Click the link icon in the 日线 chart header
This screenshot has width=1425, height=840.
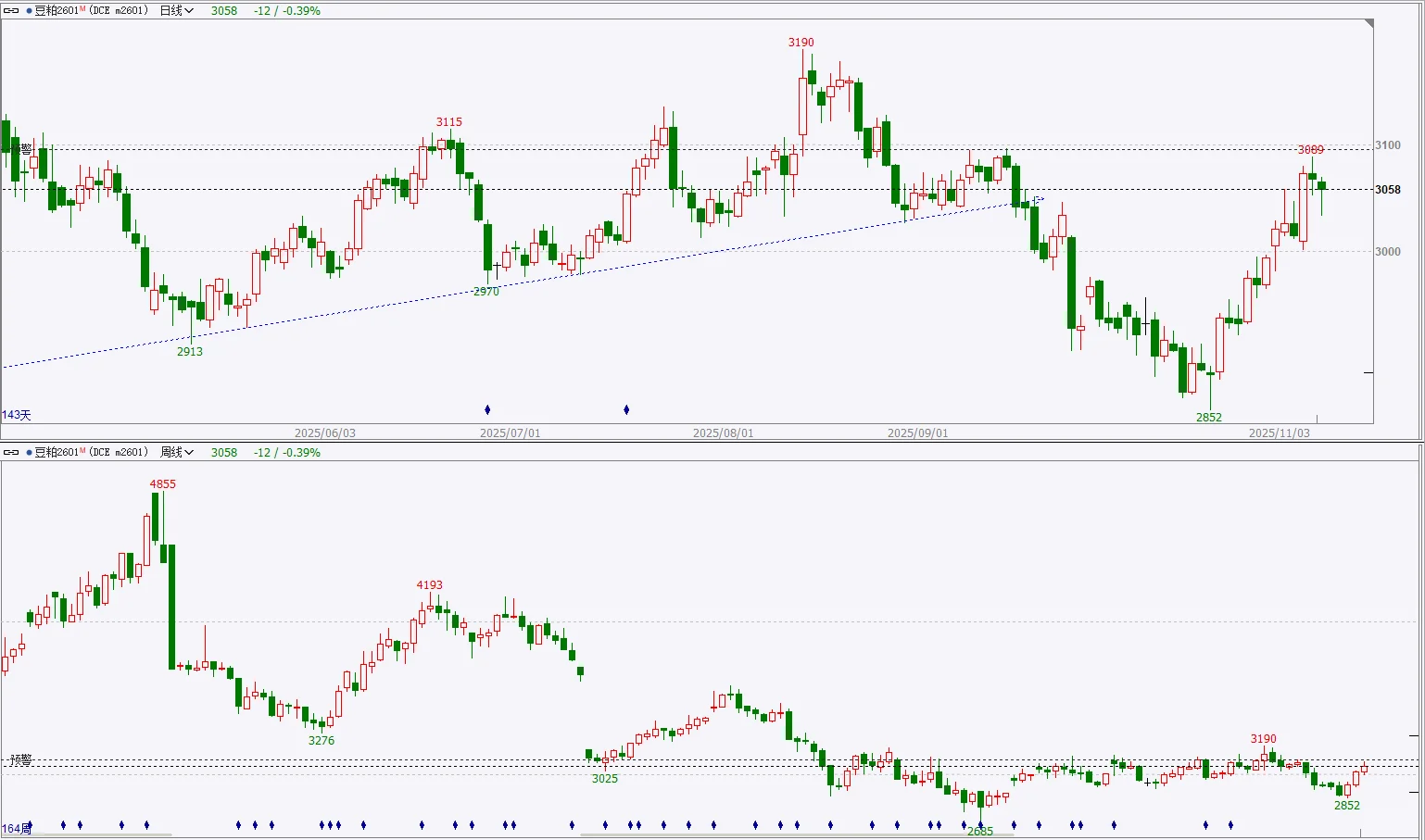click(12, 11)
